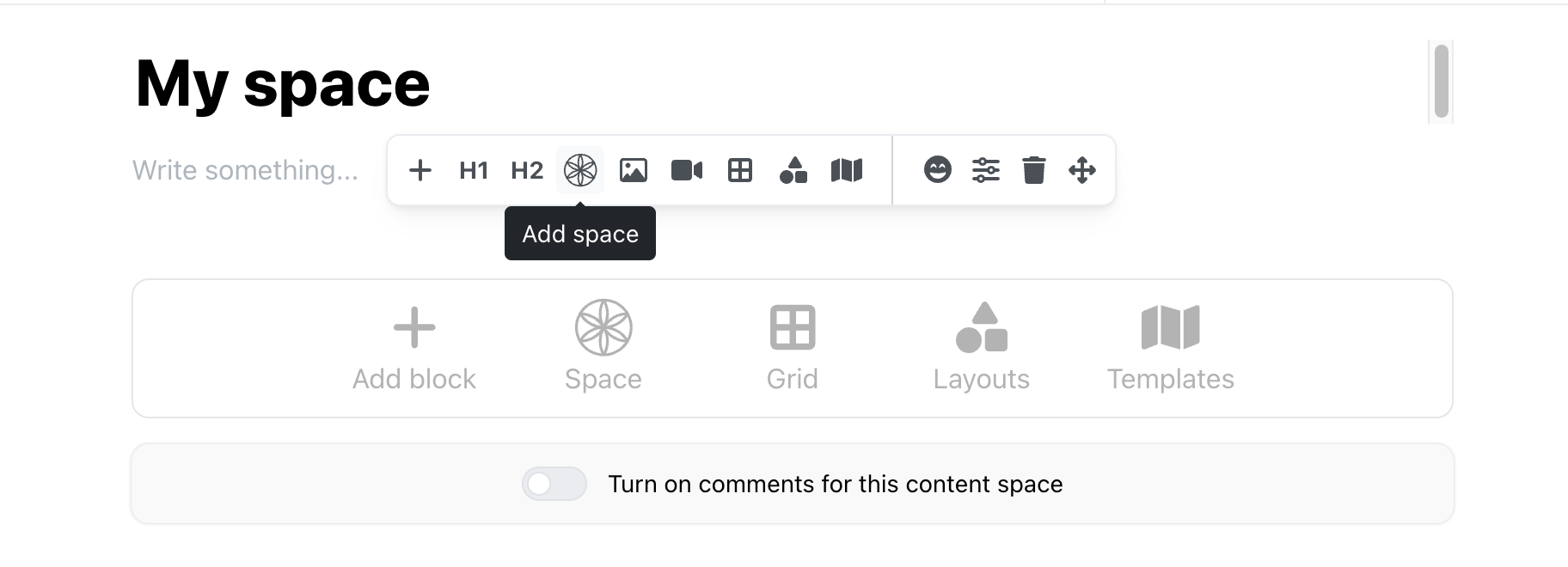Click the map templates icon in toolbar

pyautogui.click(x=847, y=170)
